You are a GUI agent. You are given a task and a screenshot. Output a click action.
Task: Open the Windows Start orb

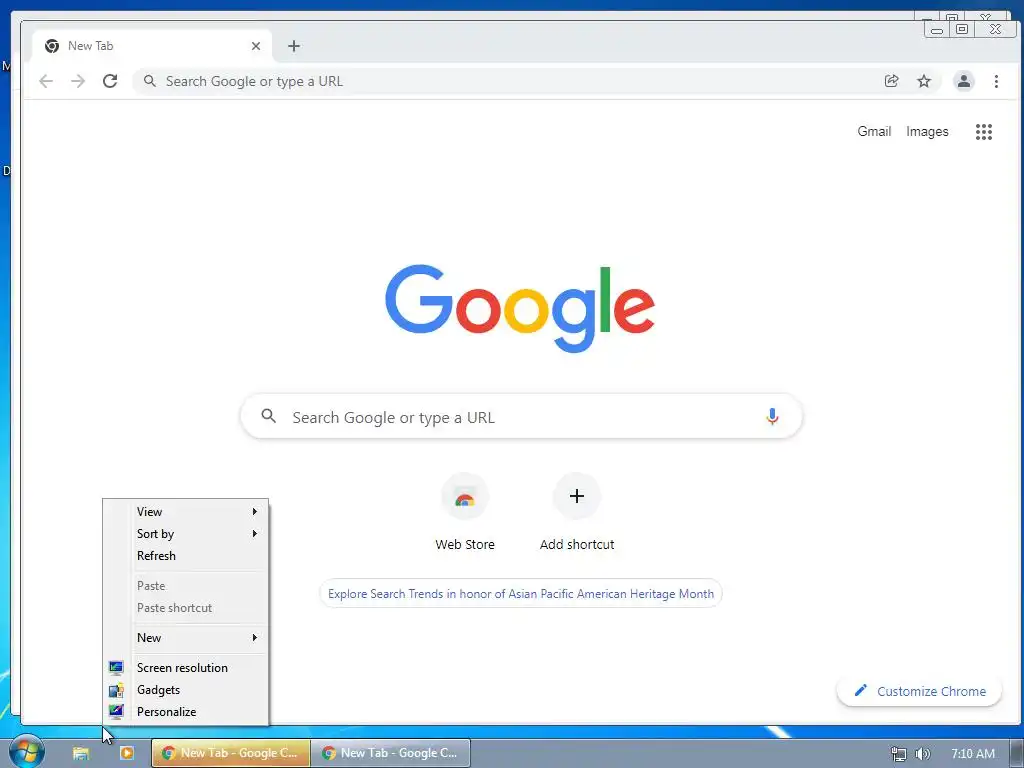coord(27,751)
